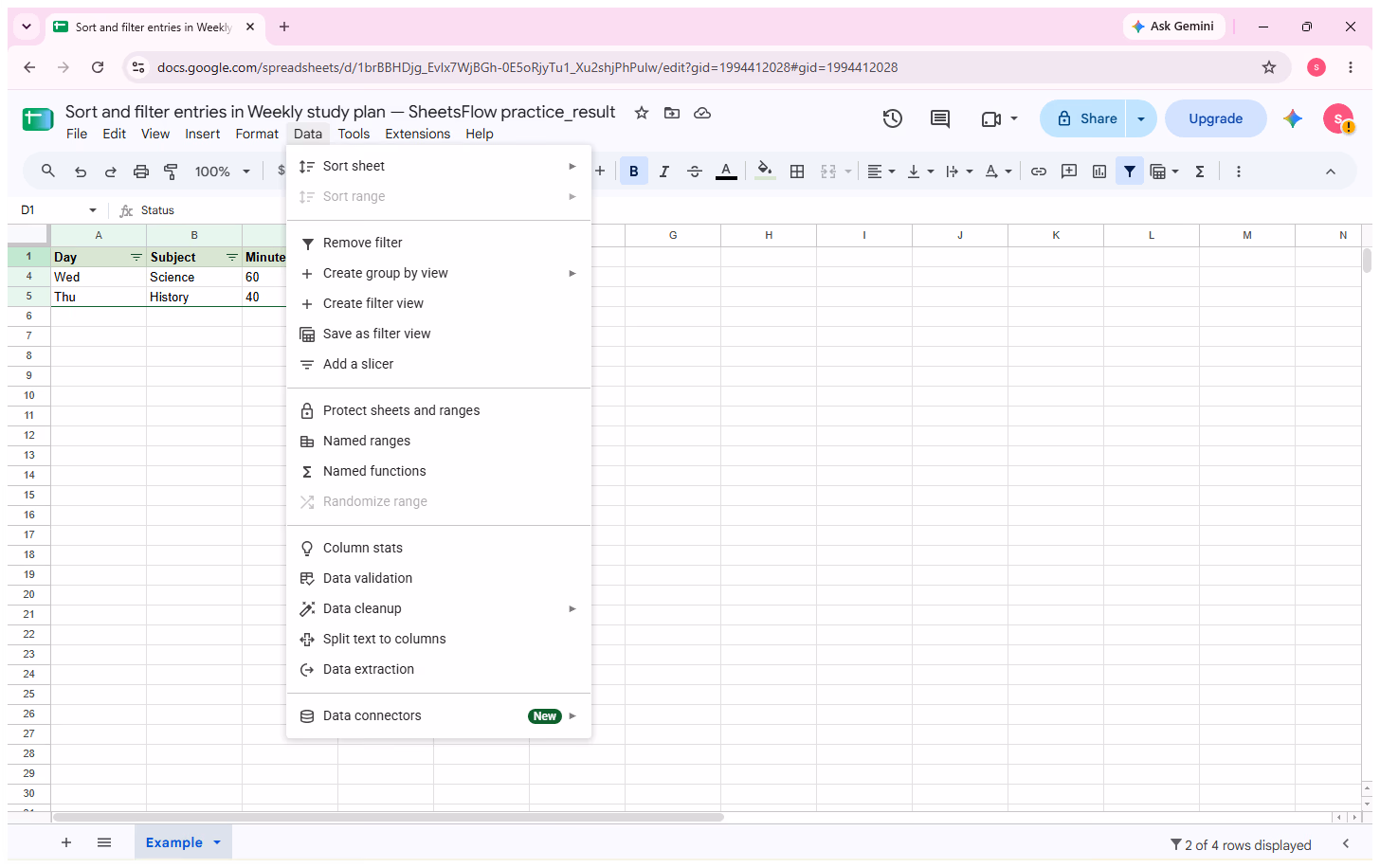Open horizontal align dropdown
This screenshot has width=1380, height=868.
[x=881, y=172]
